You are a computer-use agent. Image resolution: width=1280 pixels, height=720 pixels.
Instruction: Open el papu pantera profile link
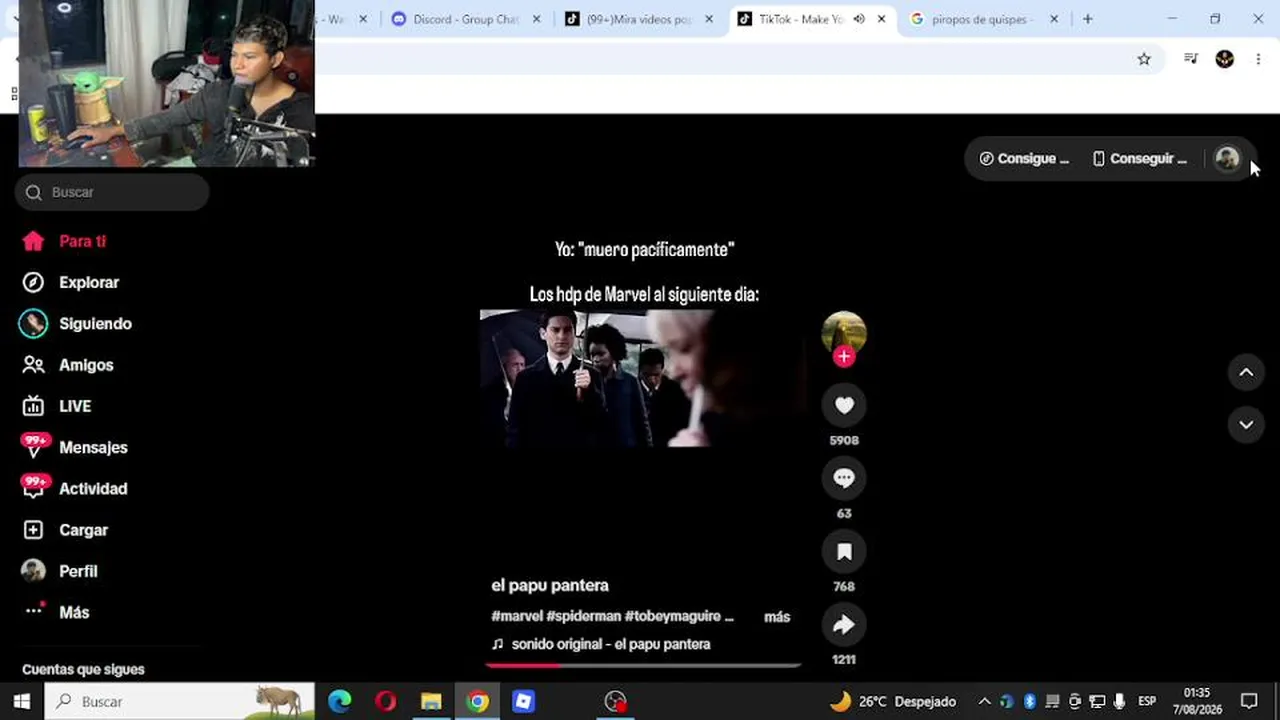tap(550, 585)
